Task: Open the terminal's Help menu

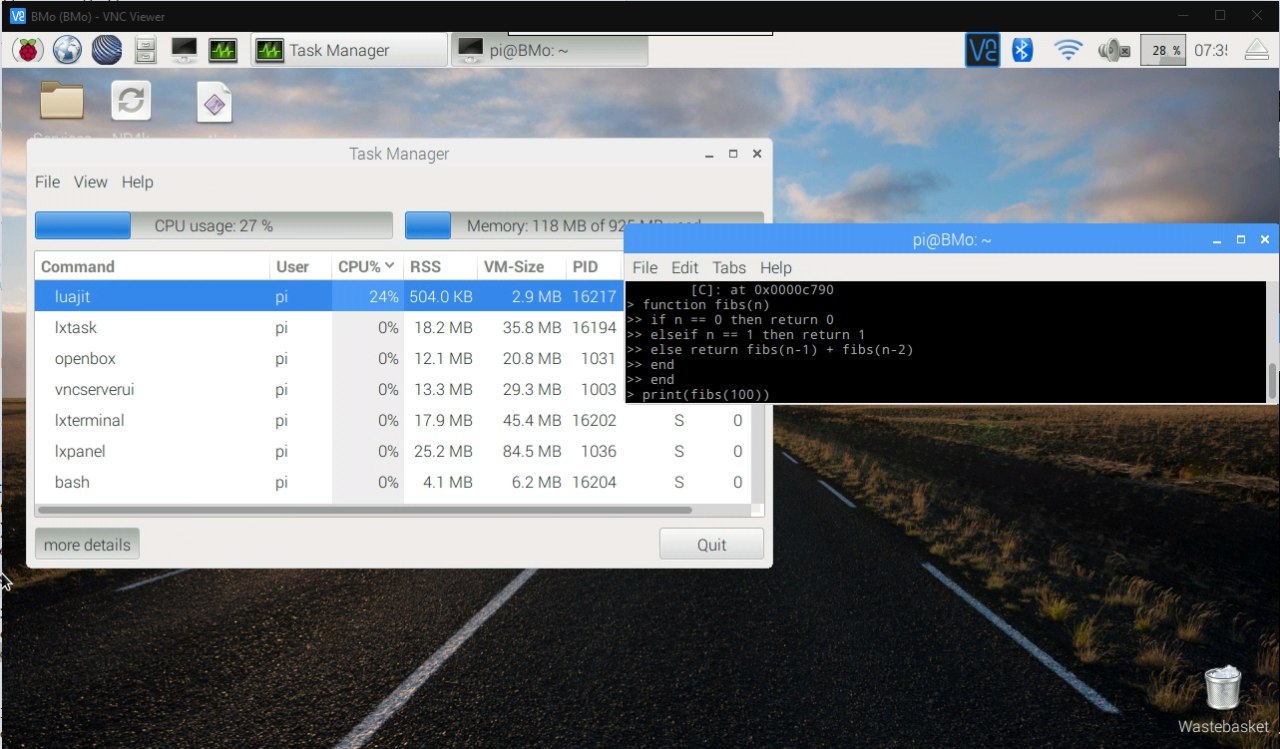Action: click(775, 267)
